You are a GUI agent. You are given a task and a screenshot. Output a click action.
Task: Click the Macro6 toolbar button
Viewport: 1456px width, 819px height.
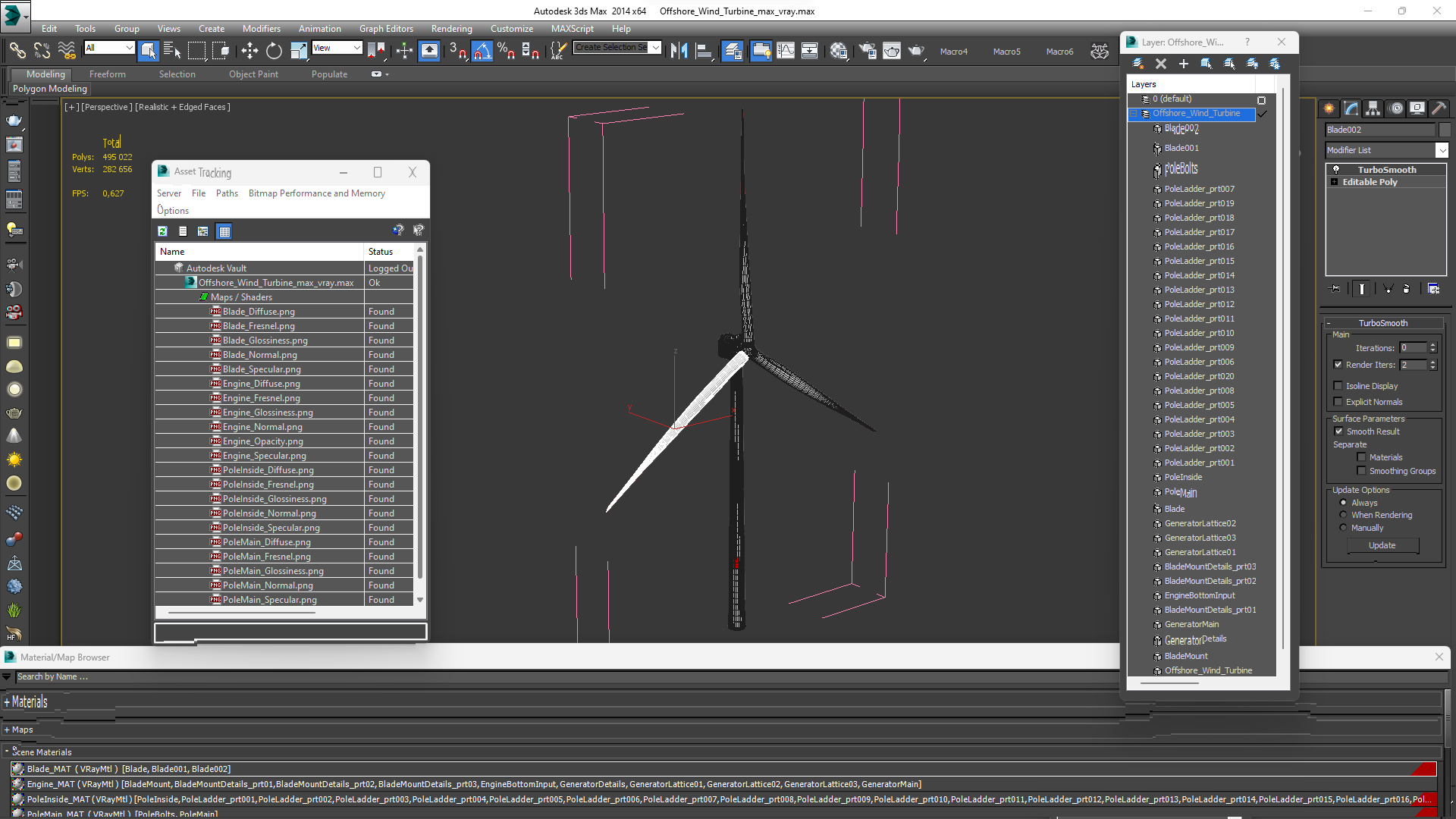[1059, 52]
